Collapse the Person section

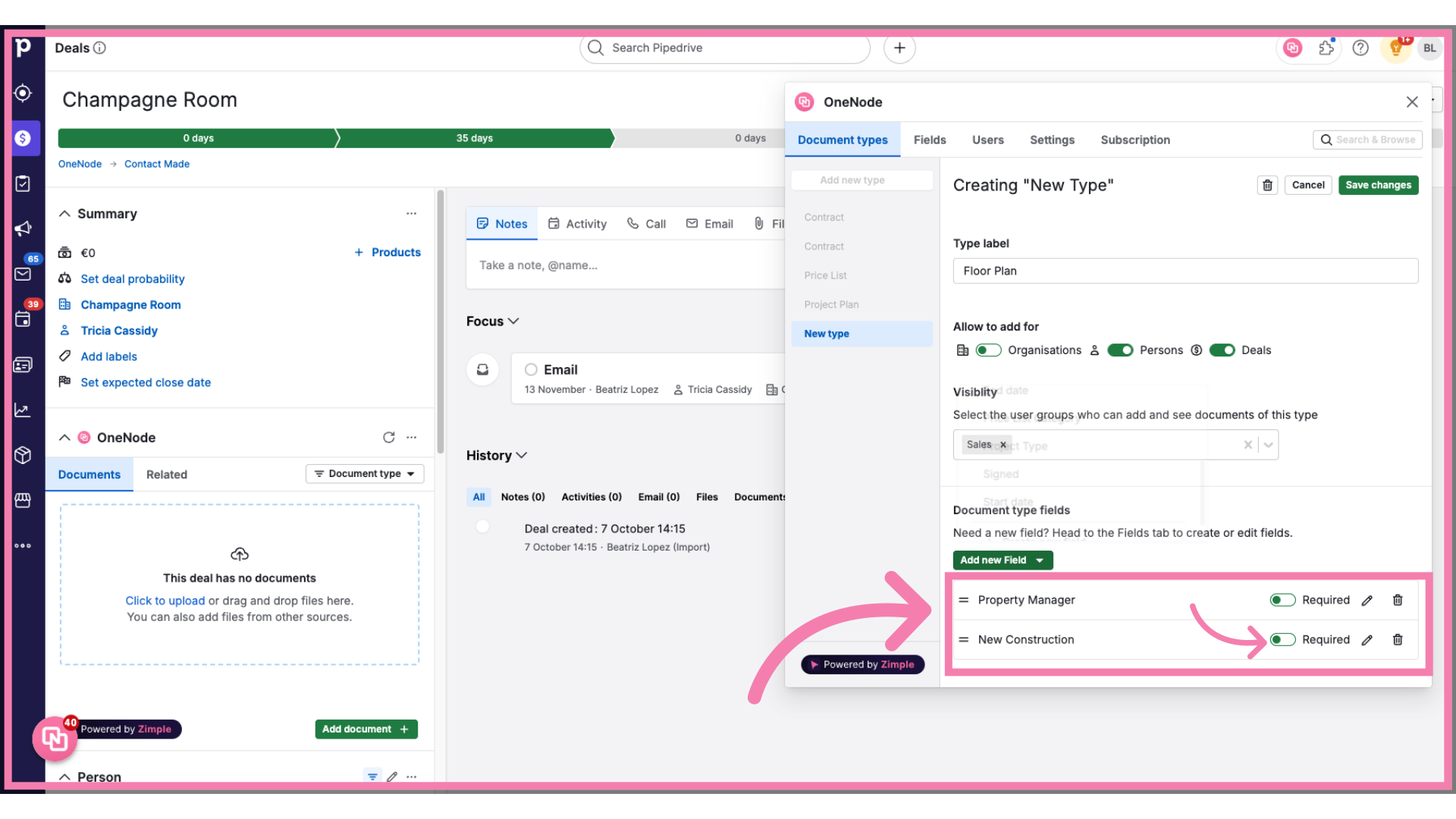click(64, 777)
